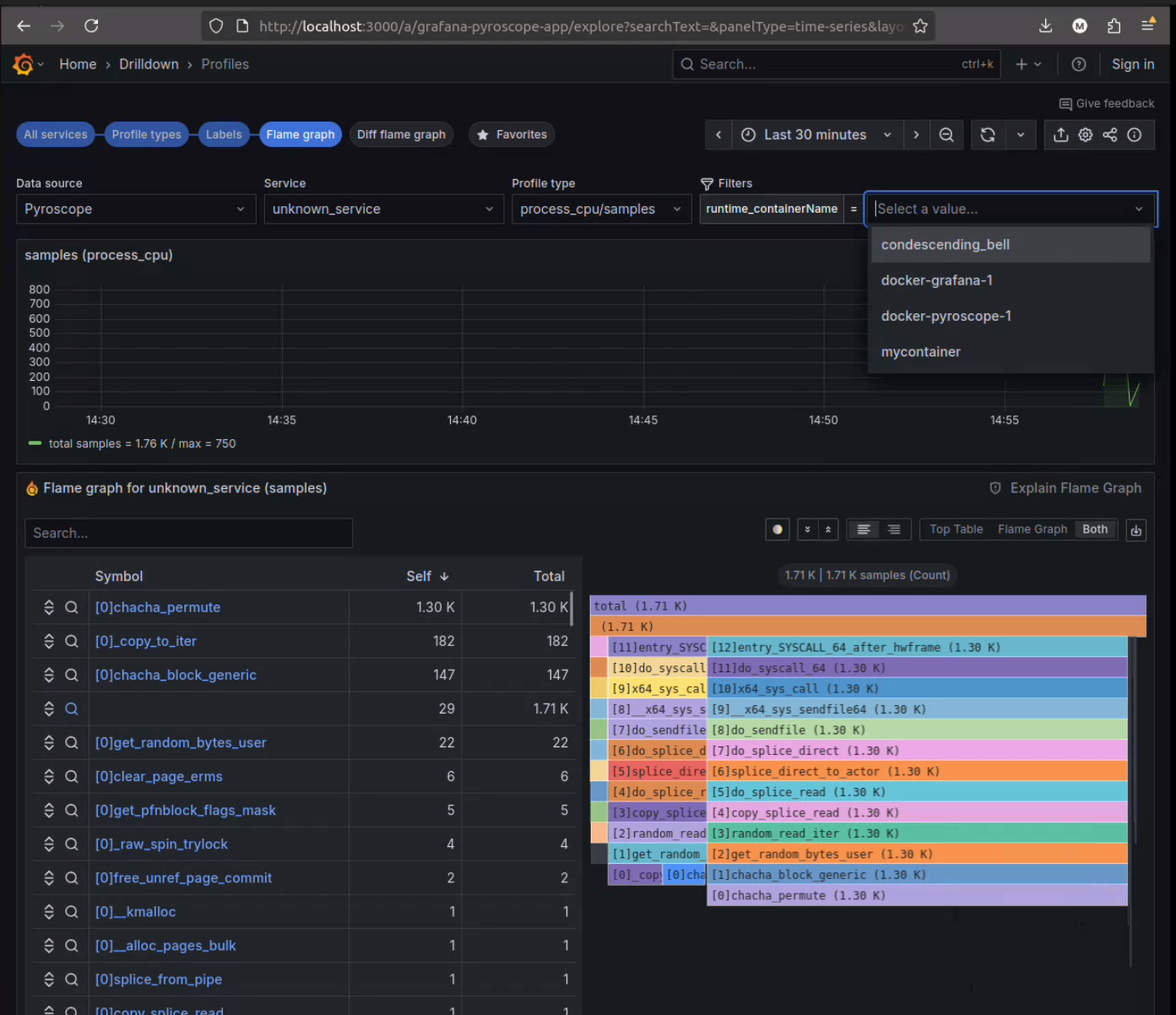Click the Sign in link

(1132, 64)
